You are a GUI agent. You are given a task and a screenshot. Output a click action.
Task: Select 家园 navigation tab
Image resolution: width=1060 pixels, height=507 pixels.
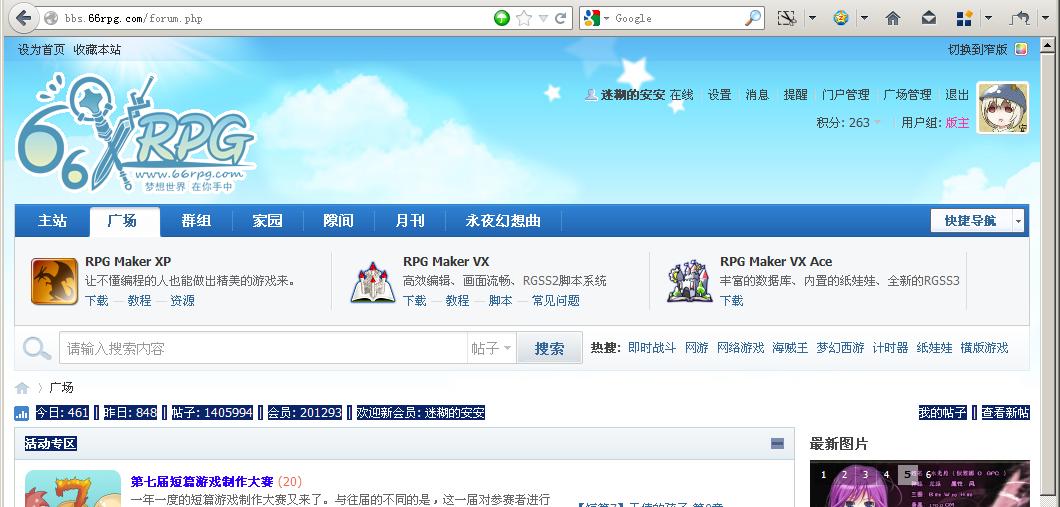click(x=268, y=220)
